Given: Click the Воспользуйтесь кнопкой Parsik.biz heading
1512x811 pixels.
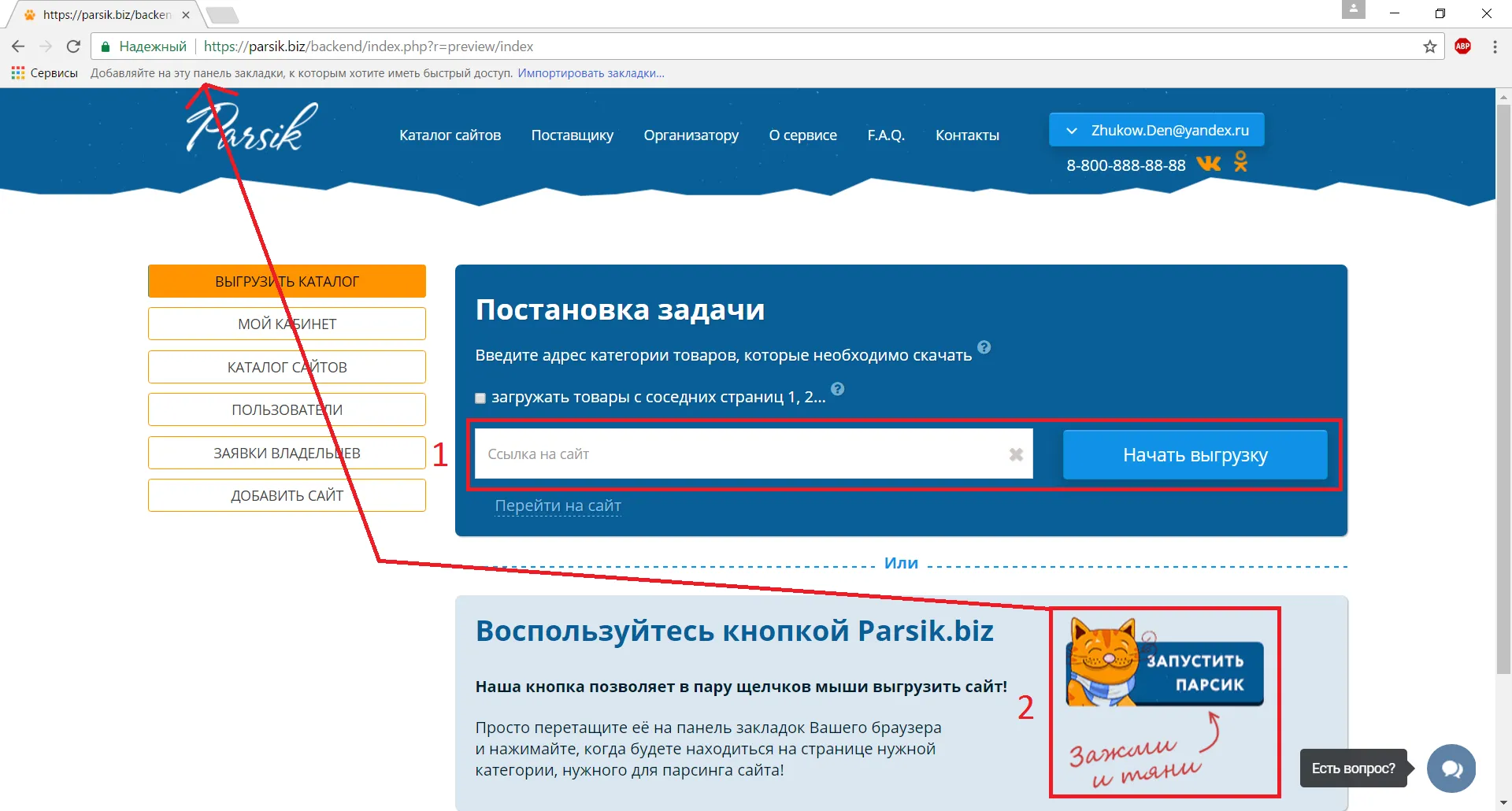Looking at the screenshot, I should pos(734,631).
